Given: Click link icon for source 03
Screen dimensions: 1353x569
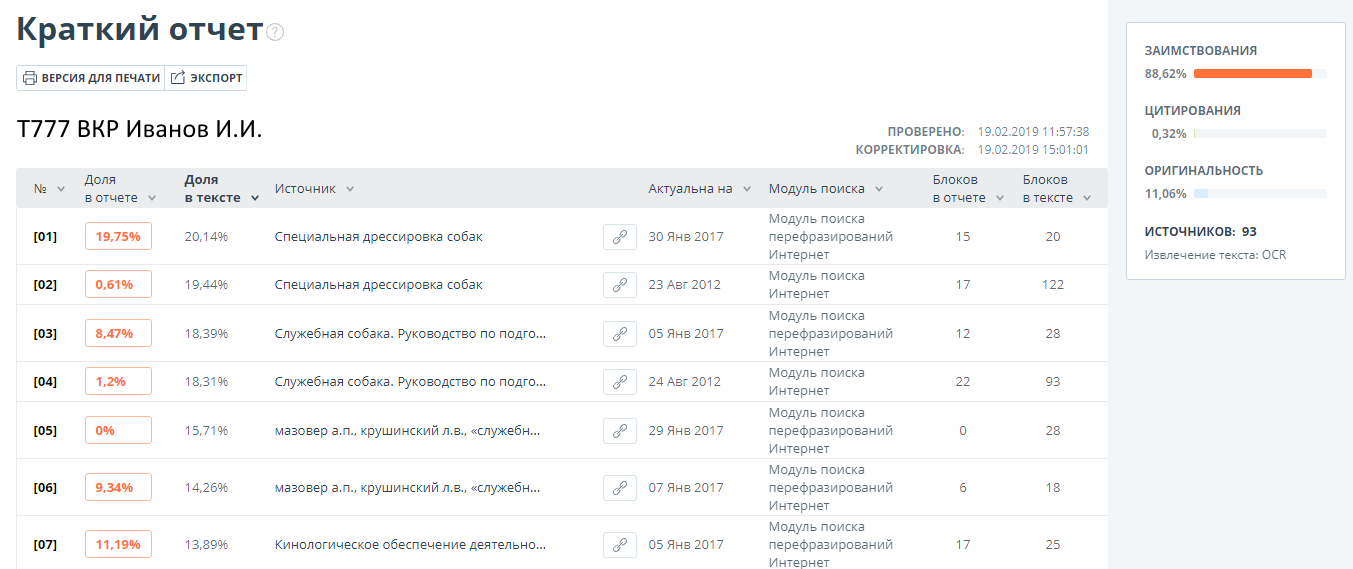Looking at the screenshot, I should click(619, 334).
